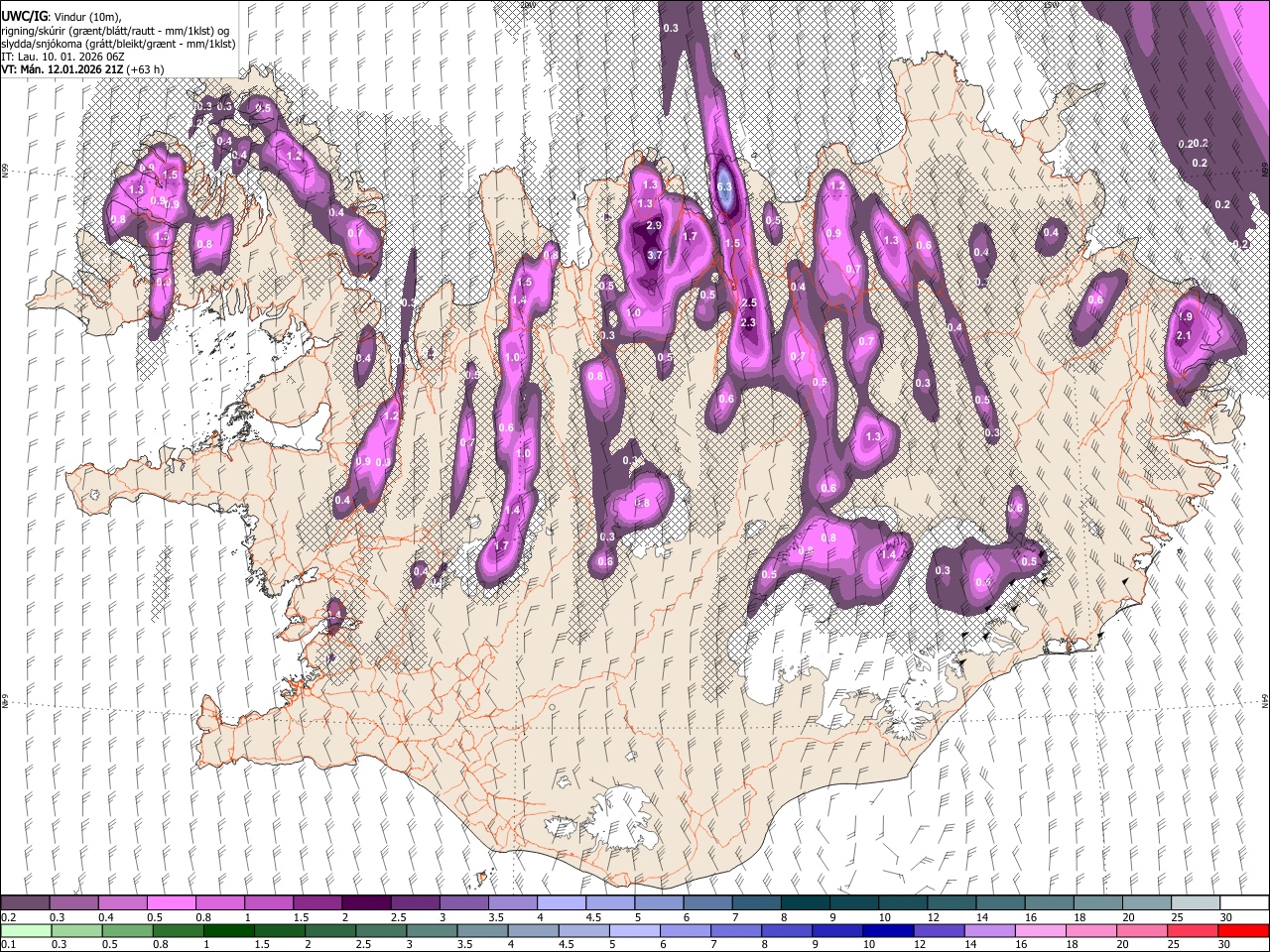Click the title text 'UWC/IG: Vindur (10m),'

coord(62,17)
